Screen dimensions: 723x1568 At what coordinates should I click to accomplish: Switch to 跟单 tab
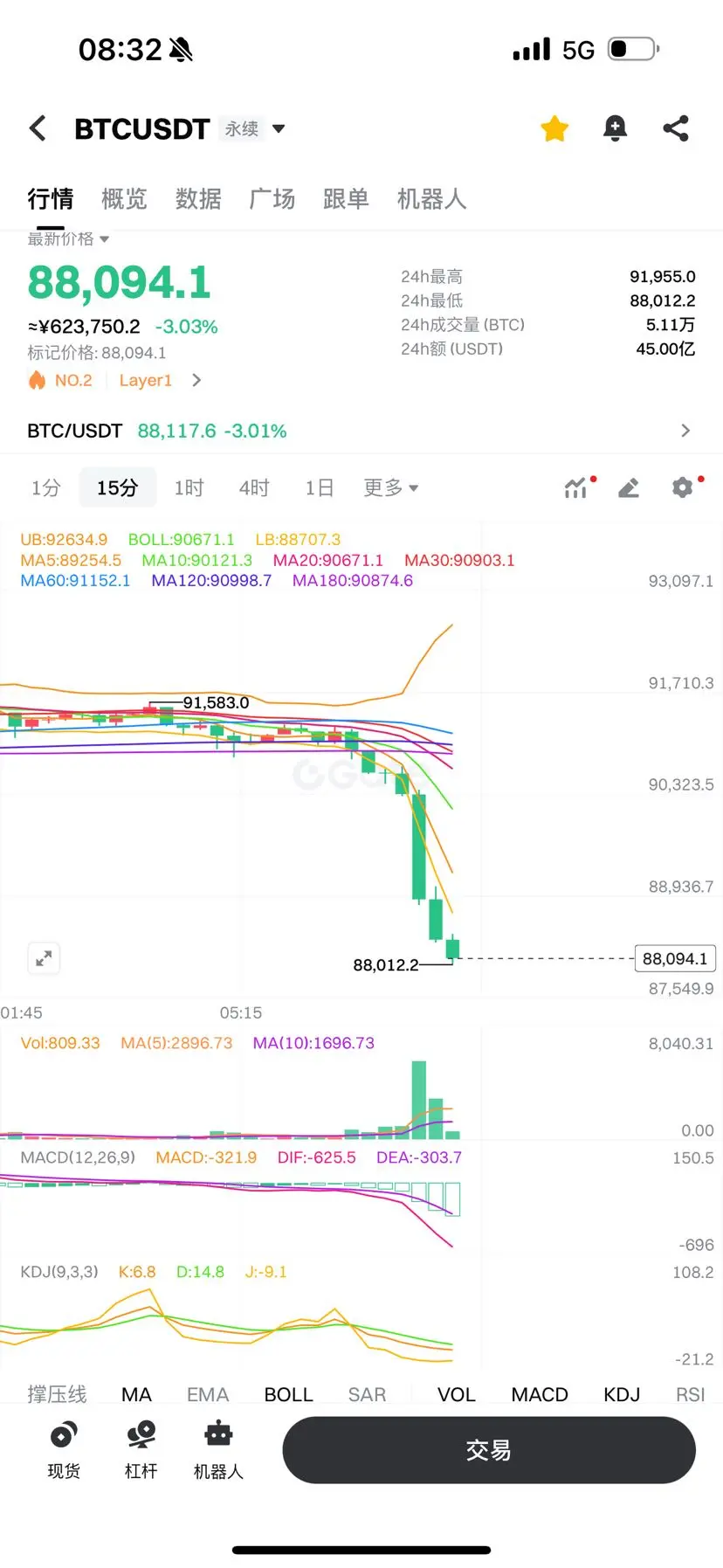346,199
